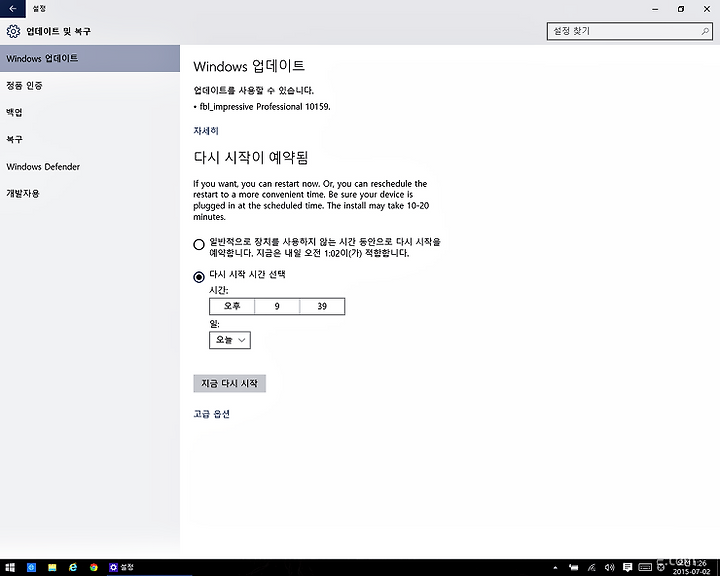Image resolution: width=720 pixels, height=576 pixels.
Task: Open the 개발자용 sidebar section
Action: pos(90,193)
